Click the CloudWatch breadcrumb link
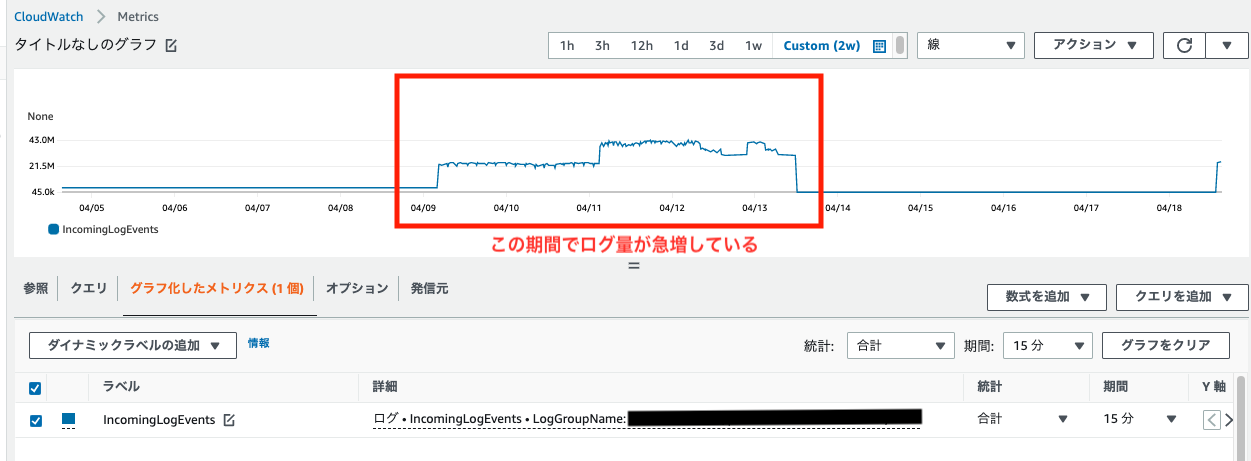1251x461 pixels. (47, 17)
